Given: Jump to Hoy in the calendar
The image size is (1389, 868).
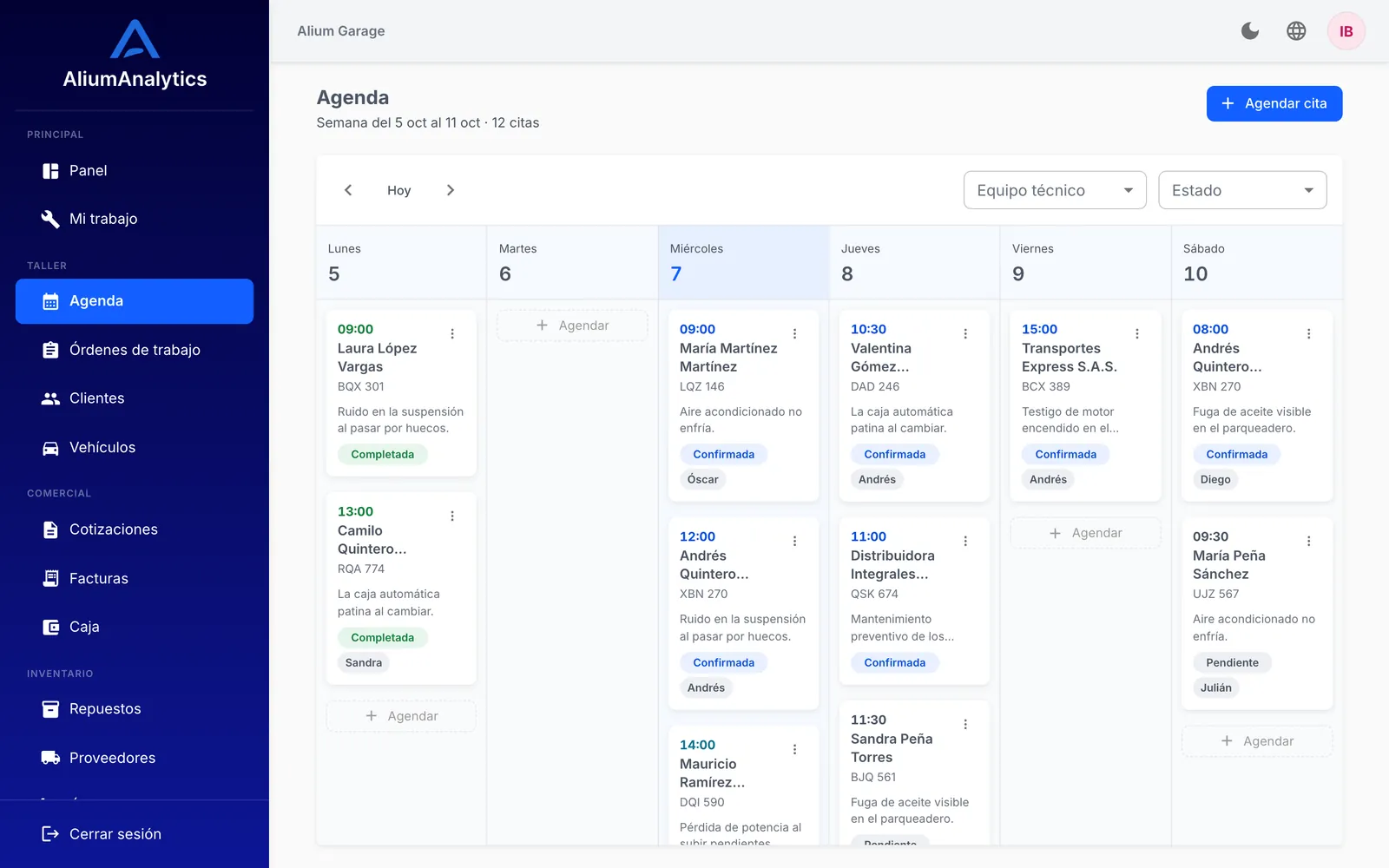Looking at the screenshot, I should tap(399, 190).
